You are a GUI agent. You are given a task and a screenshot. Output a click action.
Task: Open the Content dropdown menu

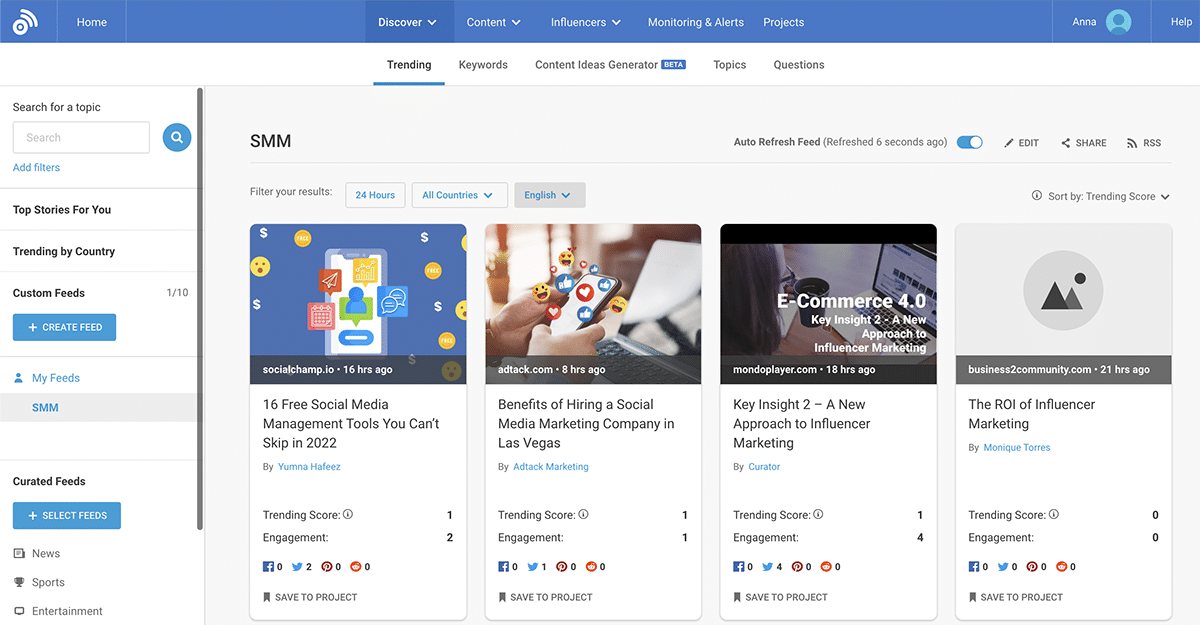pos(493,22)
